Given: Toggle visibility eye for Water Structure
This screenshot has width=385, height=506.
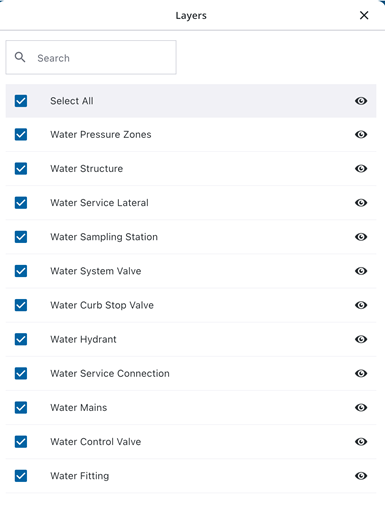Looking at the screenshot, I should click(x=361, y=169).
